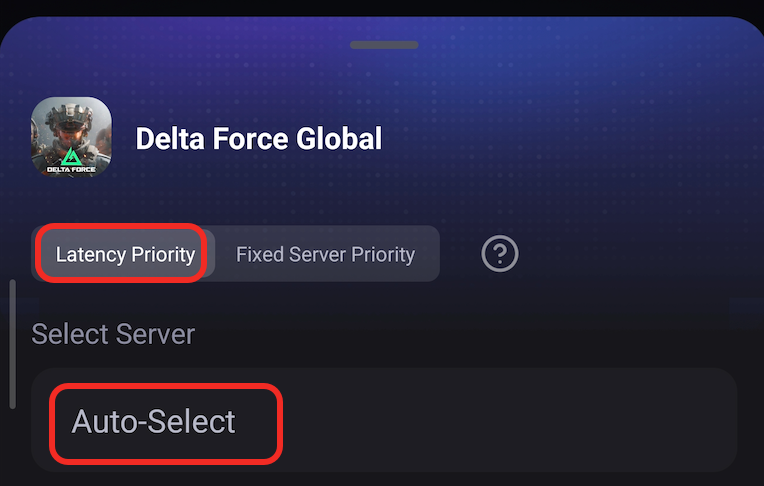The height and width of the screenshot is (486, 764).
Task: Tap the Auto-Select row text
Action: click(x=154, y=421)
